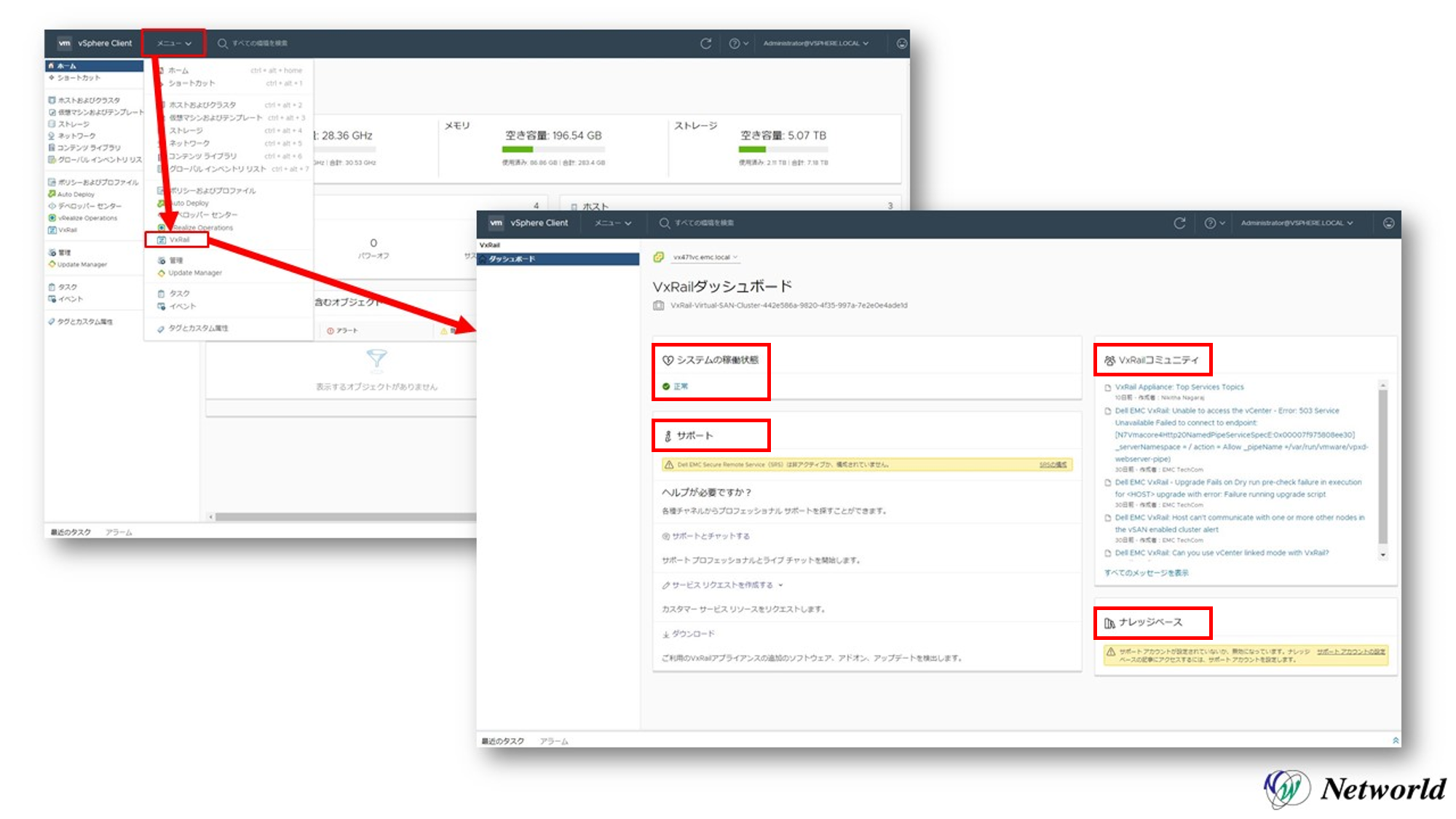Screen dimensions: 1456x819
Task: Click the VxRail community list vertical scrollbar
Action: [1382, 469]
